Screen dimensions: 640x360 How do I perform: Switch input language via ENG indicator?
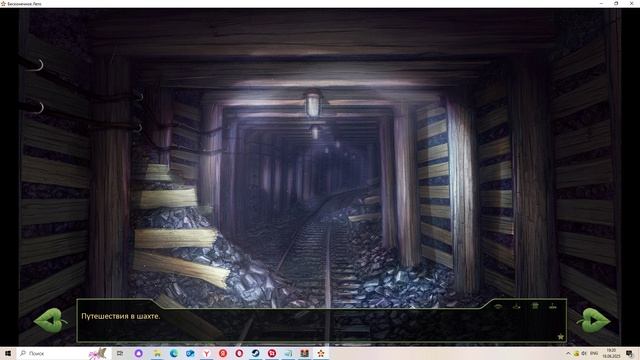click(594, 353)
